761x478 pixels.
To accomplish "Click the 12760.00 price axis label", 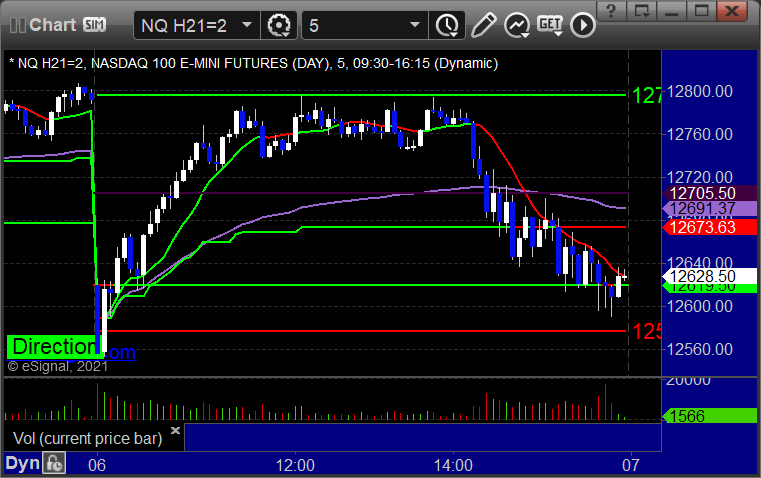I will click(x=700, y=134).
